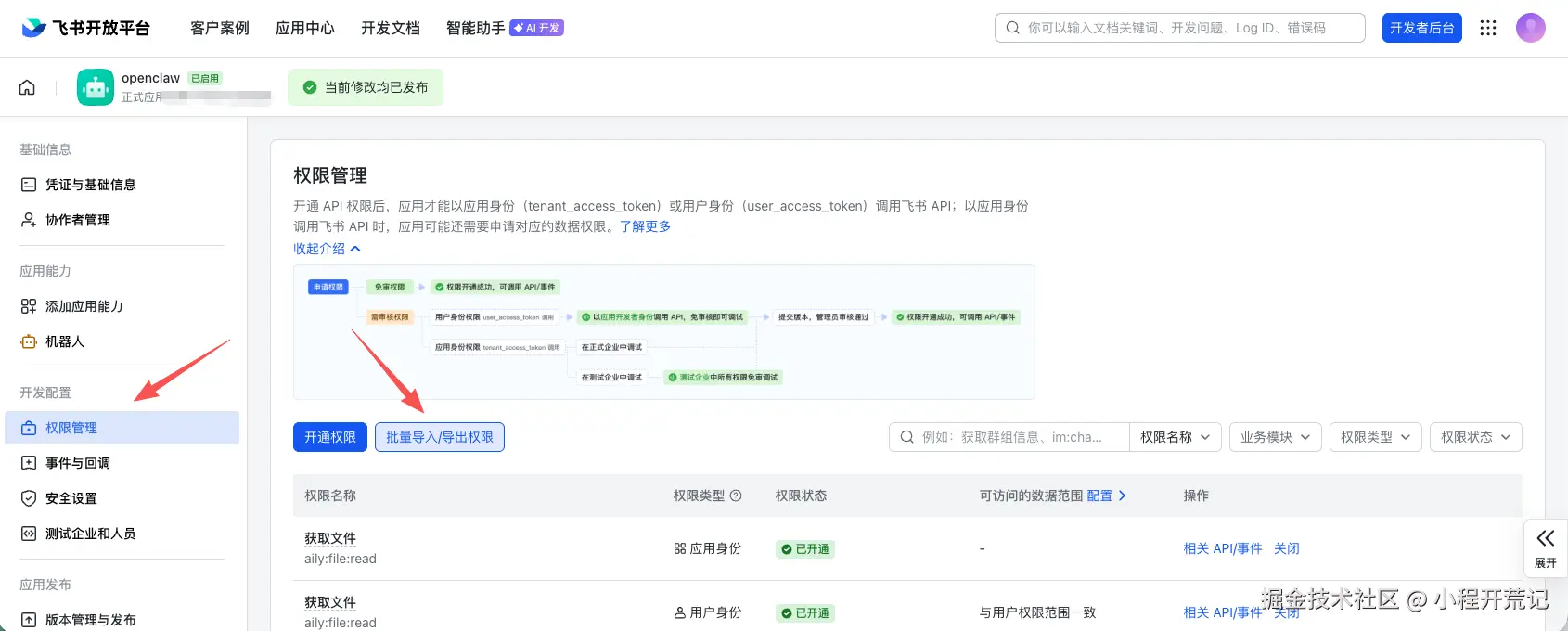Click the version management publish icon
Viewport: 1568px width, 631px height.
tap(29, 620)
